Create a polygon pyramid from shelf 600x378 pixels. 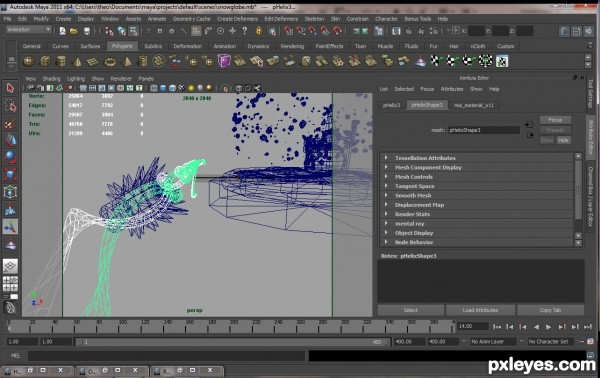point(127,61)
